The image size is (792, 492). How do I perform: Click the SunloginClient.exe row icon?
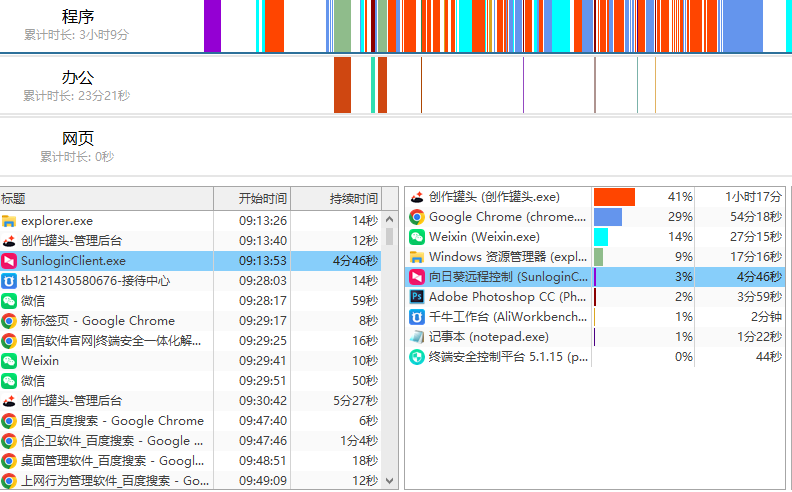(9, 261)
